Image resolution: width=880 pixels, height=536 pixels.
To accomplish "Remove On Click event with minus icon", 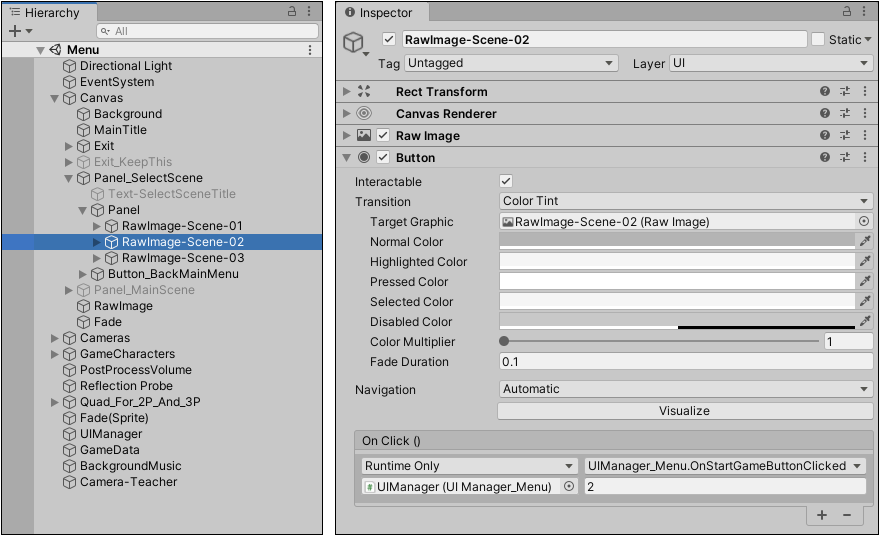I will tap(847, 514).
